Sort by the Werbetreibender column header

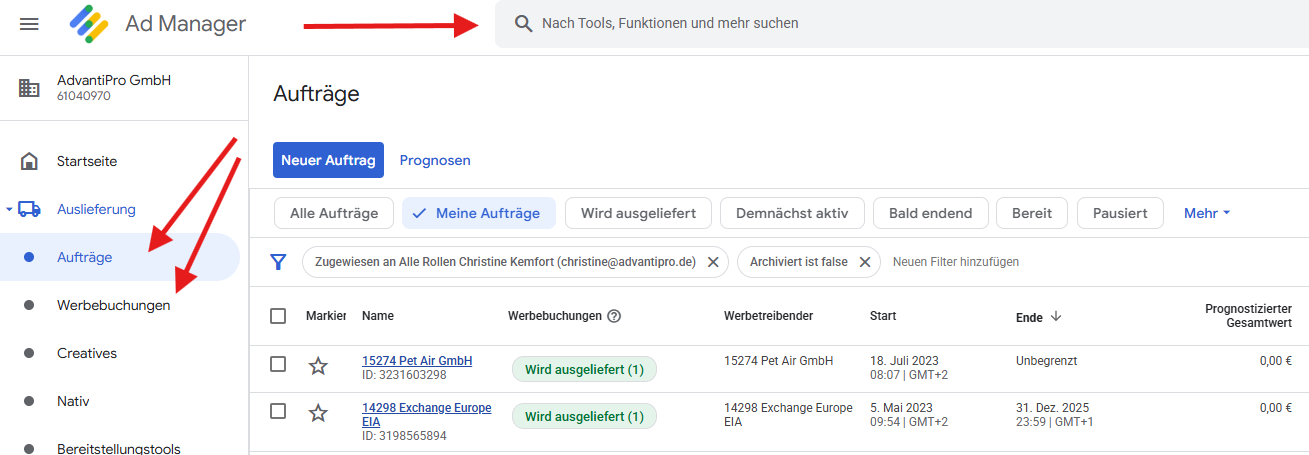point(768,316)
